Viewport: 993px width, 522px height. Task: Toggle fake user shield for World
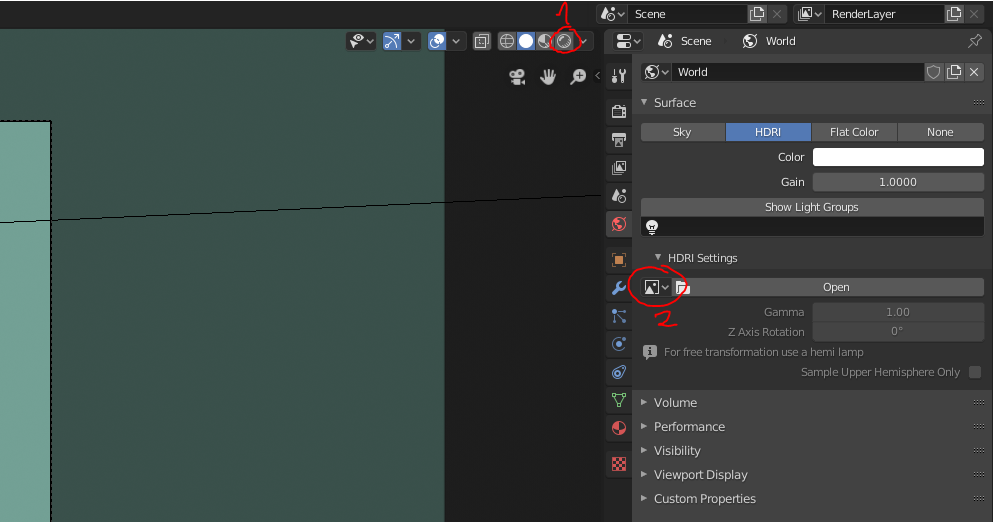933,72
